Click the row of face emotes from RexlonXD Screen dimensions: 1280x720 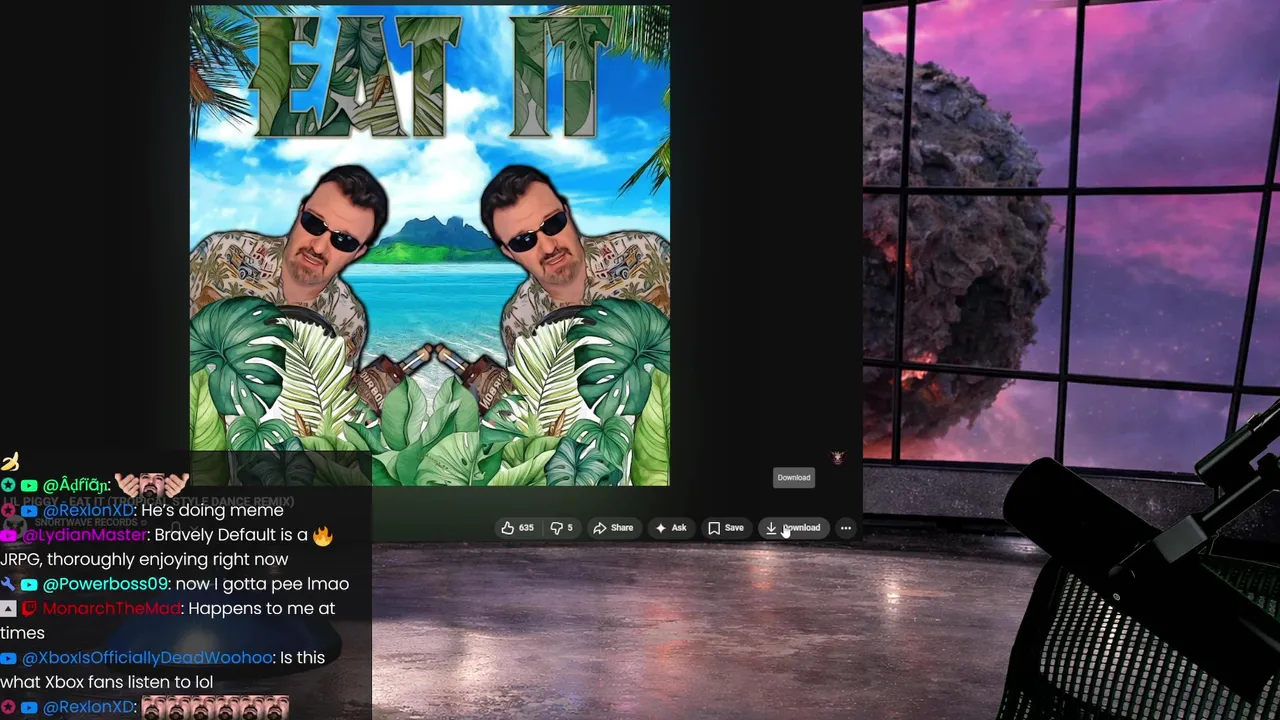[215, 707]
